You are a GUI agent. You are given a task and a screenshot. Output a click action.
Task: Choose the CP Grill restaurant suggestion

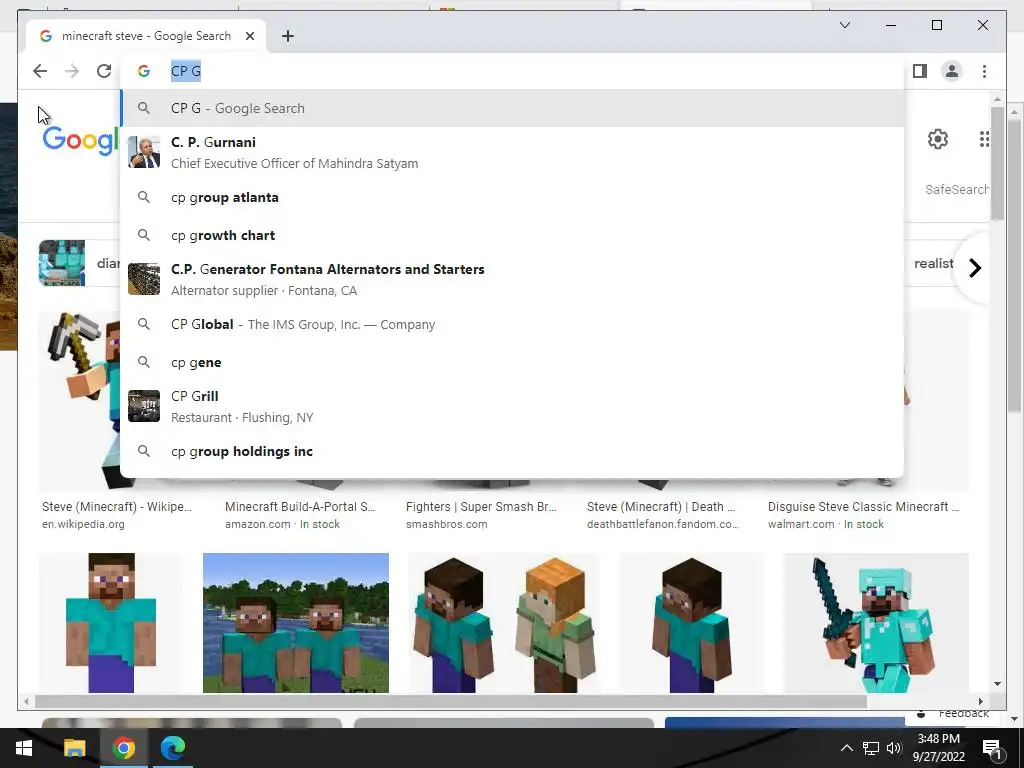click(513, 406)
